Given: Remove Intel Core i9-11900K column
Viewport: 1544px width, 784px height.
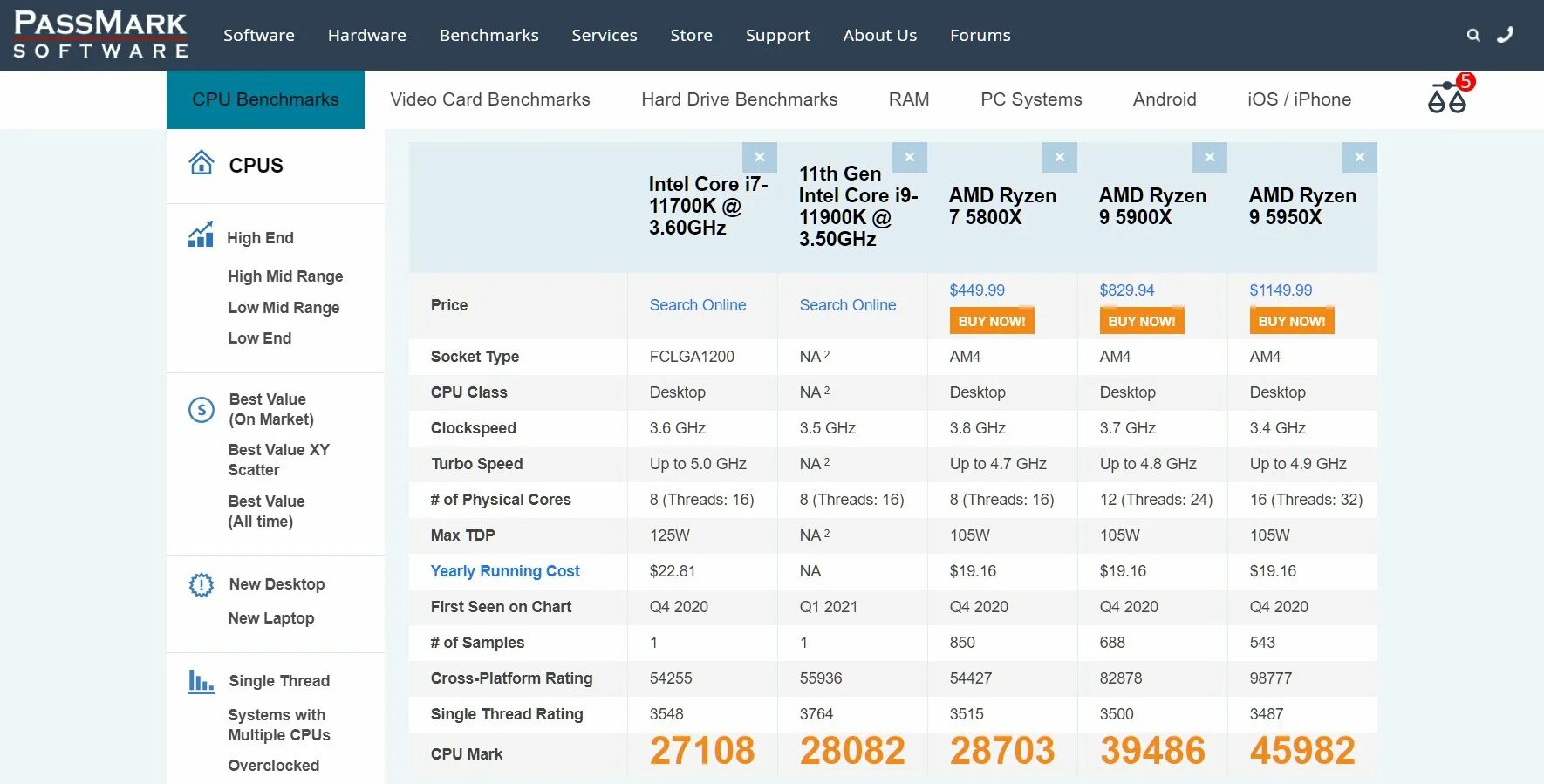Looking at the screenshot, I should (x=910, y=157).
